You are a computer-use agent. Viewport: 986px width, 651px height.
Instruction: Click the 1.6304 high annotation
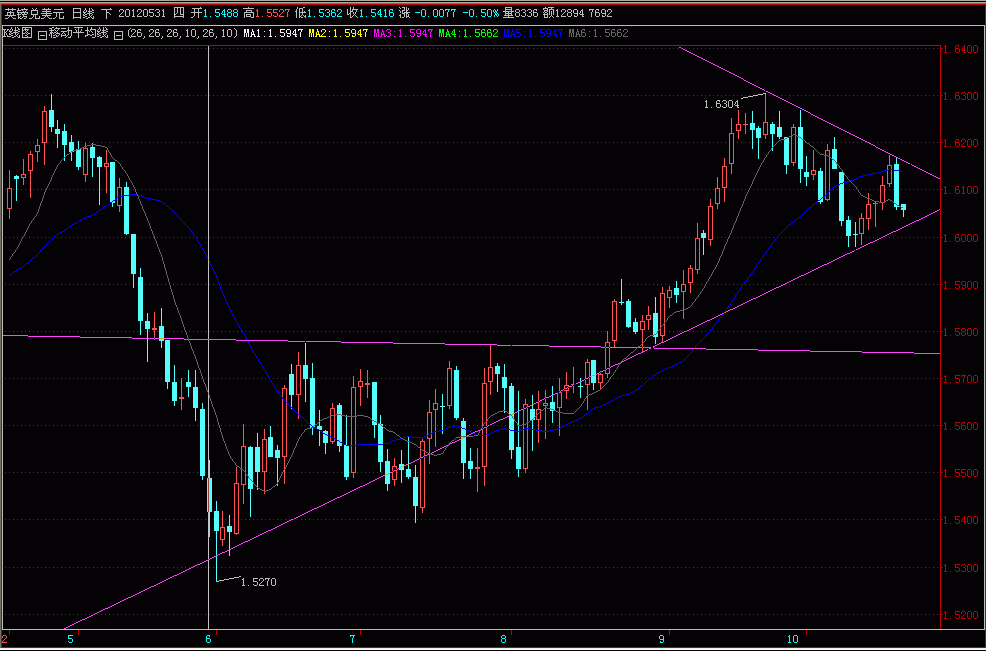pyautogui.click(x=721, y=104)
